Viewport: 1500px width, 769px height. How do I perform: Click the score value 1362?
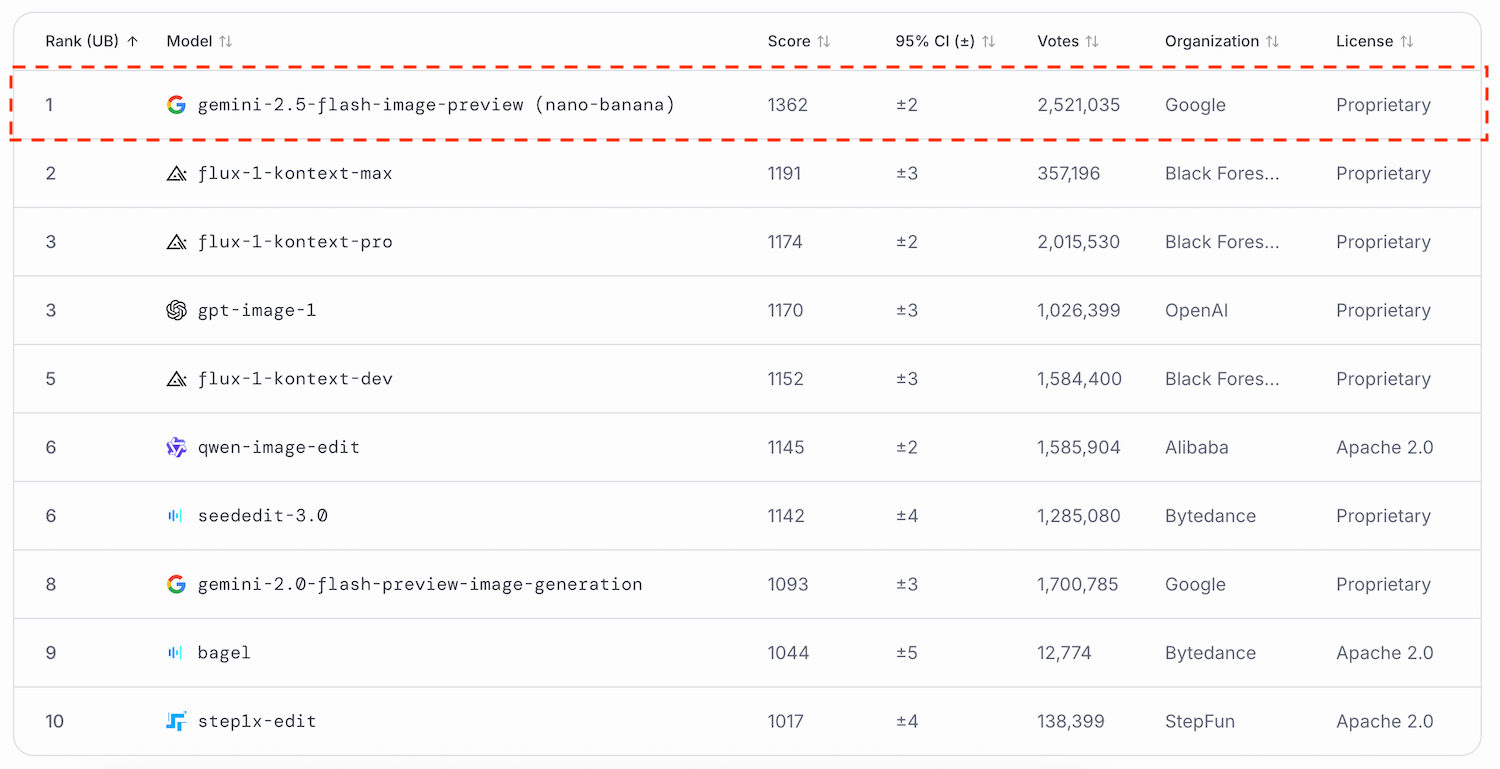pos(788,105)
